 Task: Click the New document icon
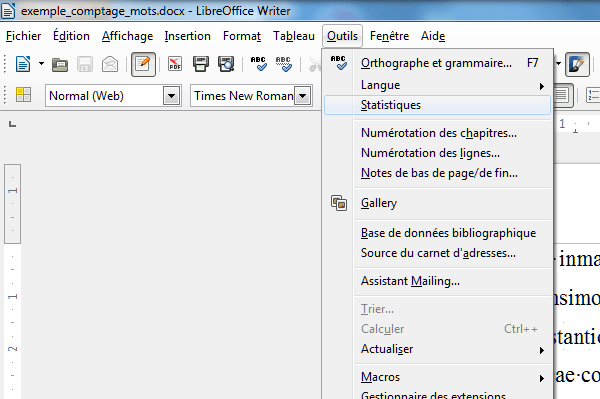coord(23,64)
